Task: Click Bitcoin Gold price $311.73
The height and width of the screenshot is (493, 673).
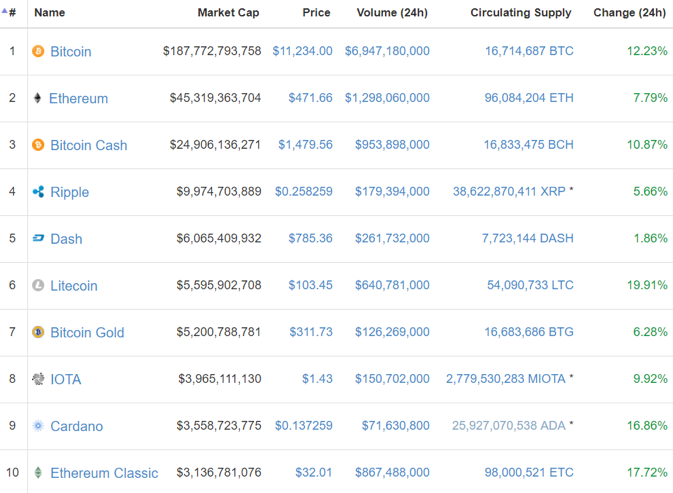Action: 311,332
